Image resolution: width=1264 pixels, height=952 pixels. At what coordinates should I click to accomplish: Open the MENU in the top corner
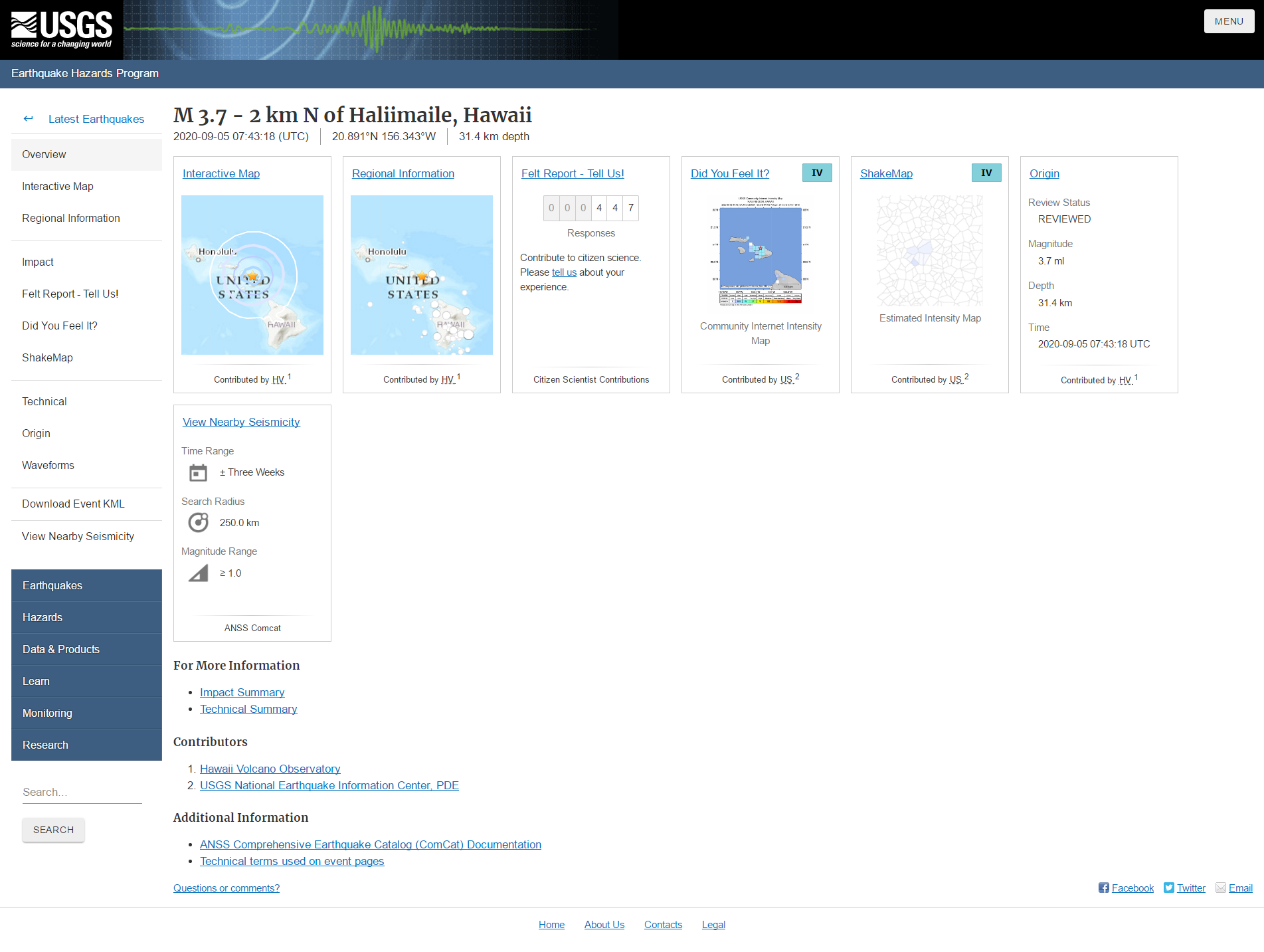pos(1229,21)
